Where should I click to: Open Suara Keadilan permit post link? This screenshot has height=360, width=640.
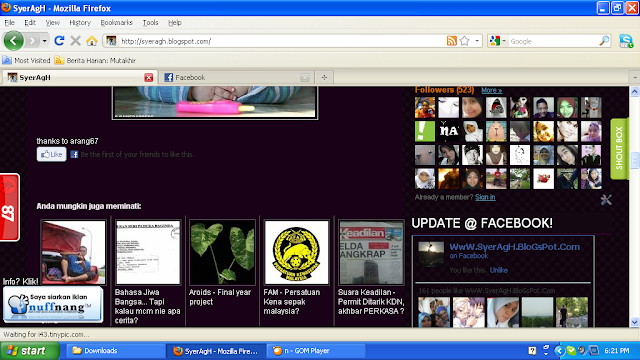coord(371,302)
